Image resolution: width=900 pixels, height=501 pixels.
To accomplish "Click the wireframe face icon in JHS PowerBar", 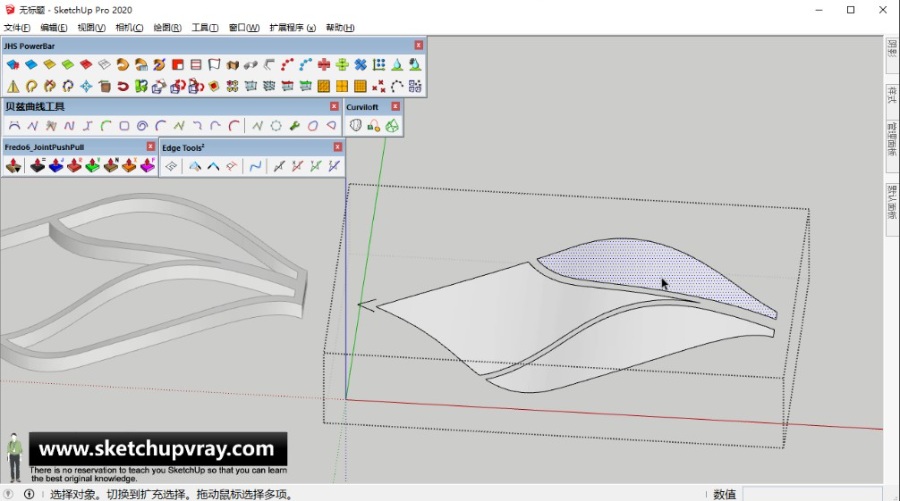I will 104,65.
